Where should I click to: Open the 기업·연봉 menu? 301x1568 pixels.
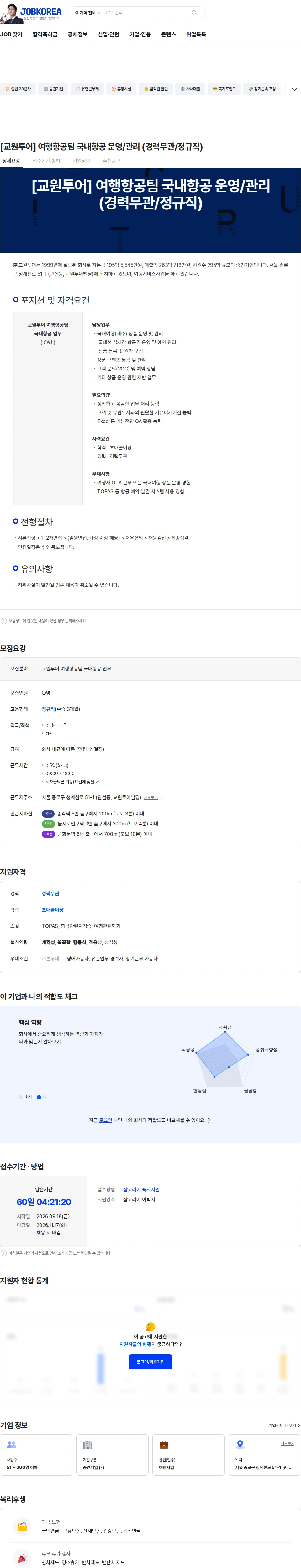point(140,35)
